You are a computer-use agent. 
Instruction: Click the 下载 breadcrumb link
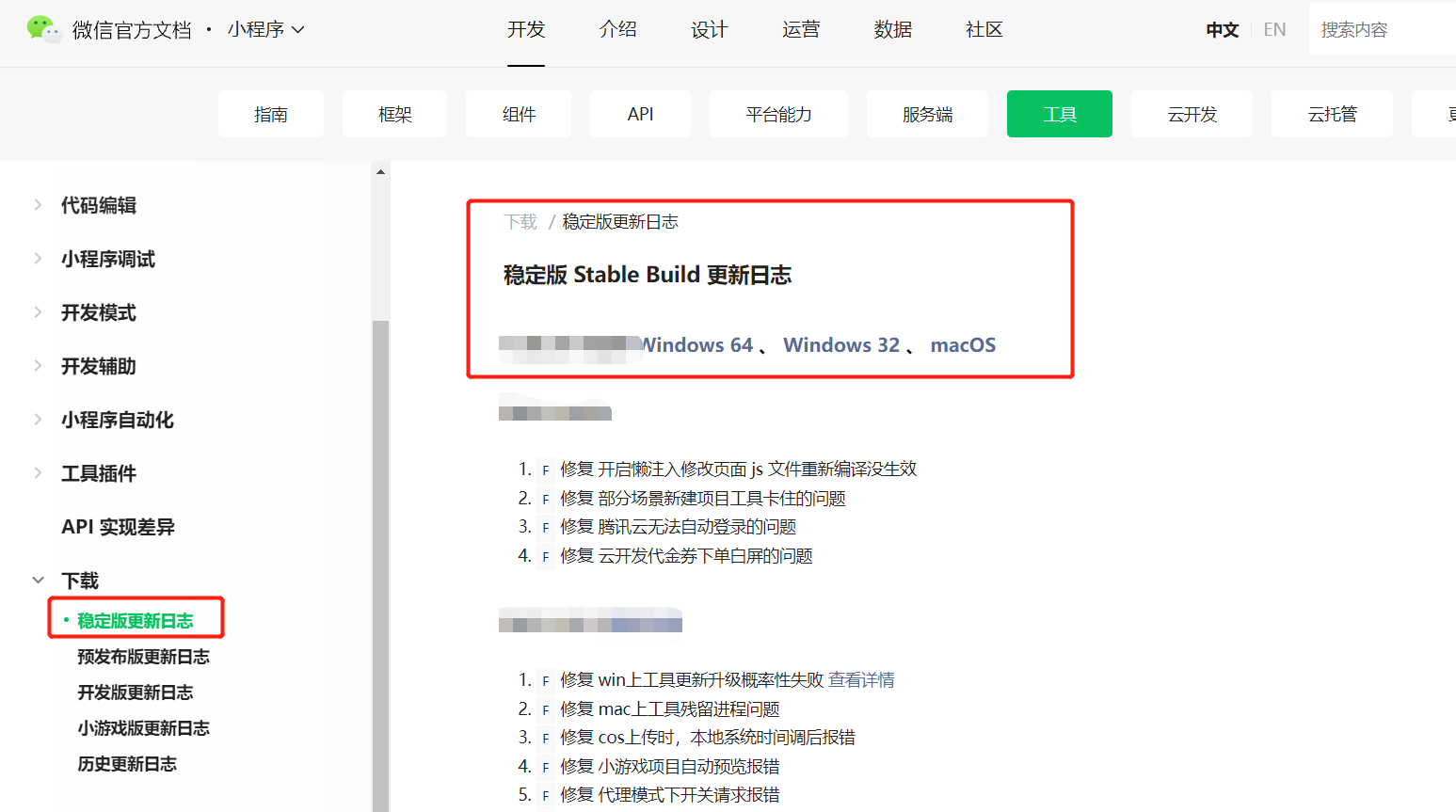point(520,222)
